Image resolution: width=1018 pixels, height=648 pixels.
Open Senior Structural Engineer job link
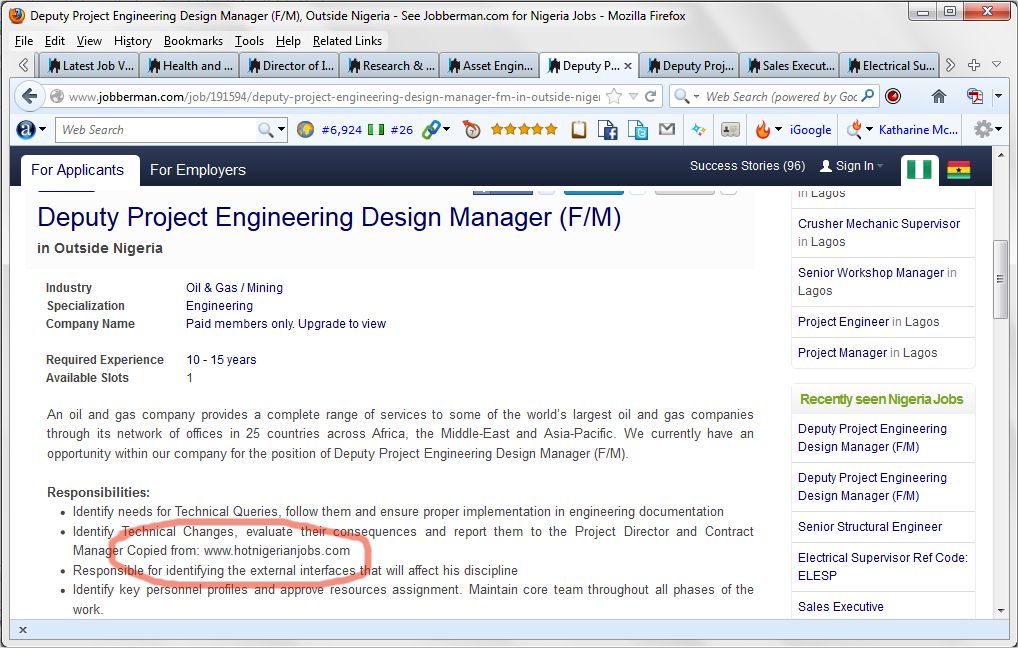(x=870, y=527)
